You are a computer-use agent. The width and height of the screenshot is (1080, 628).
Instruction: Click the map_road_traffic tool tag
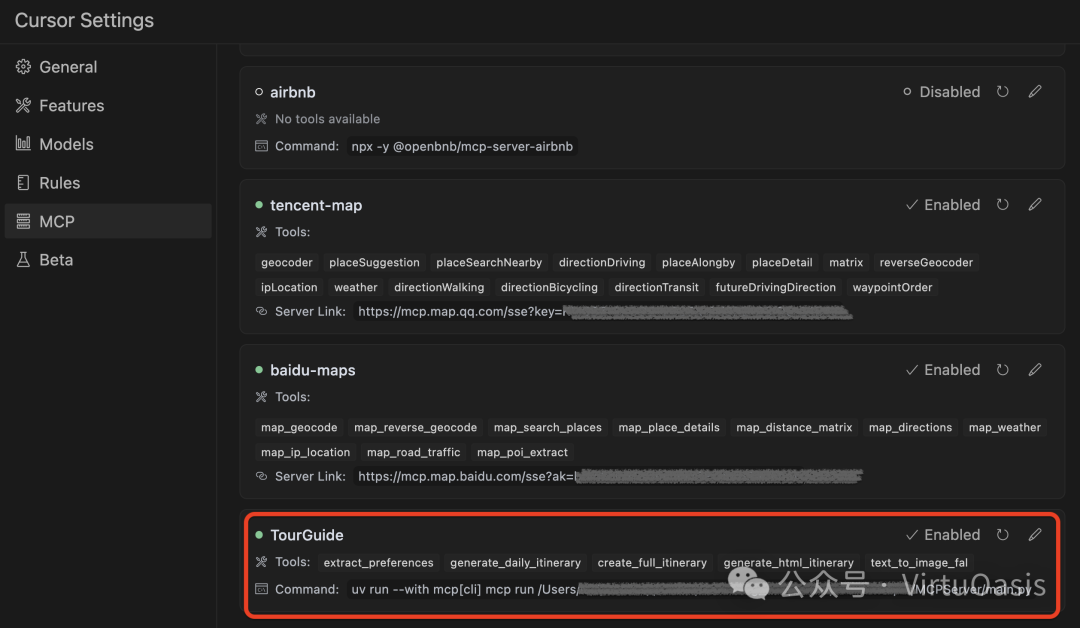413,452
